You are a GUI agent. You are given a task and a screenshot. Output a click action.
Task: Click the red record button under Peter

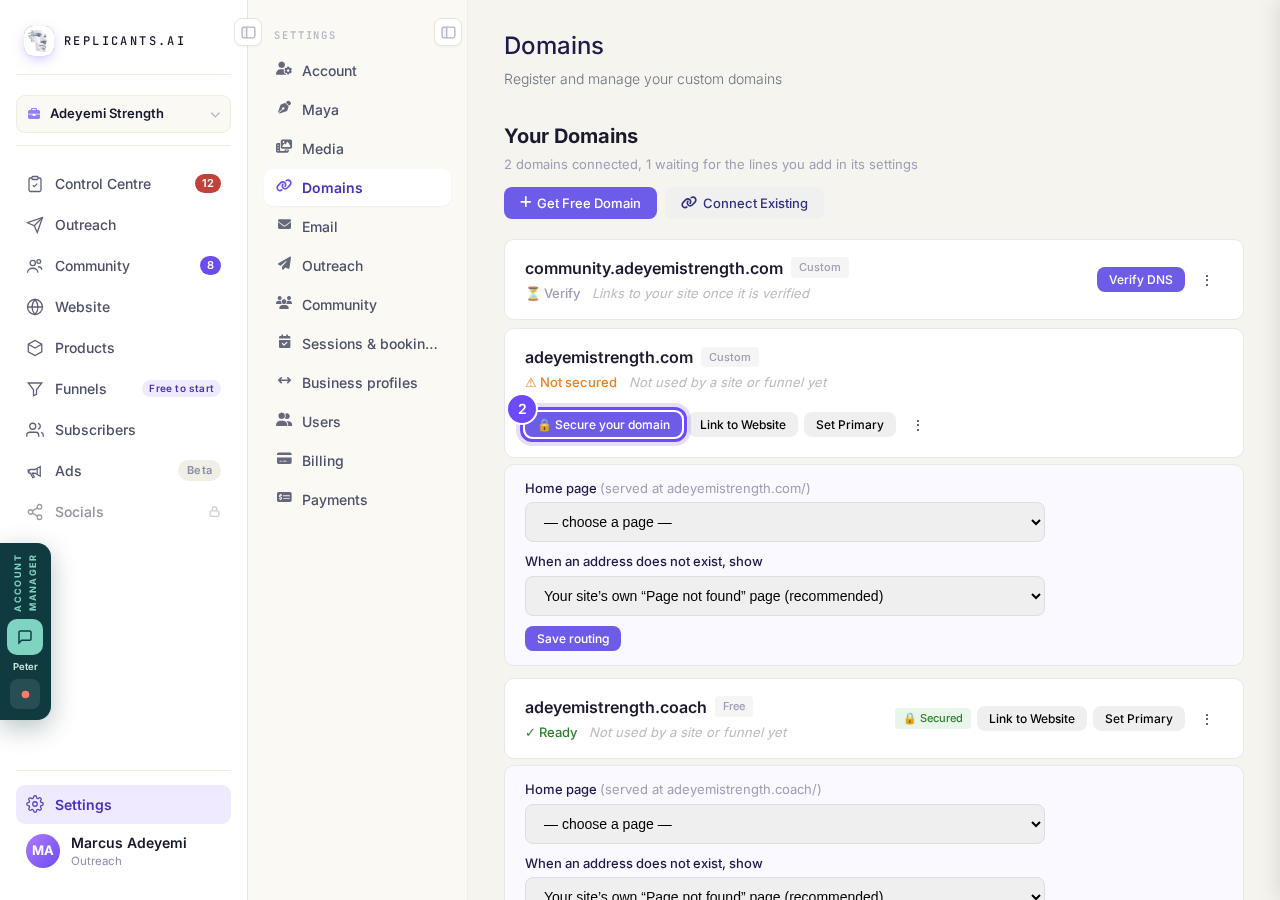[25, 694]
